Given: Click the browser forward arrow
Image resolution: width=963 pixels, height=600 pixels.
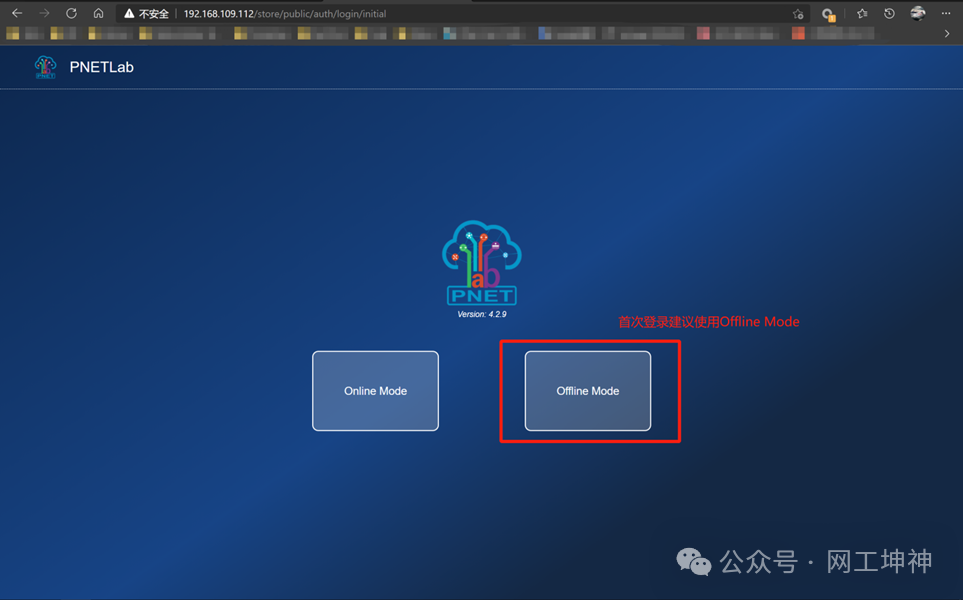Looking at the screenshot, I should click(44, 13).
